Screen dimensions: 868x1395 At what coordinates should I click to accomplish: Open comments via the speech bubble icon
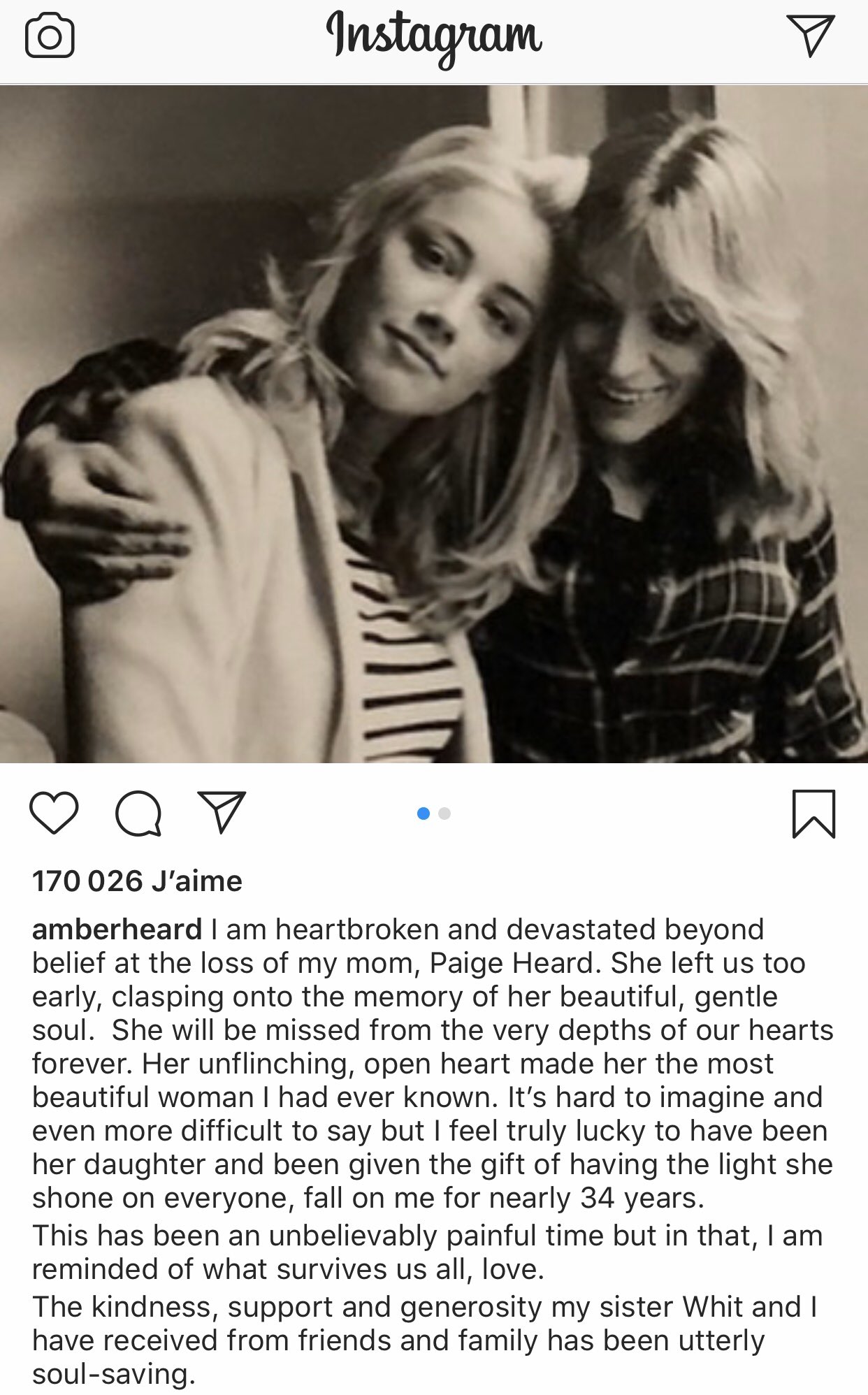click(138, 814)
